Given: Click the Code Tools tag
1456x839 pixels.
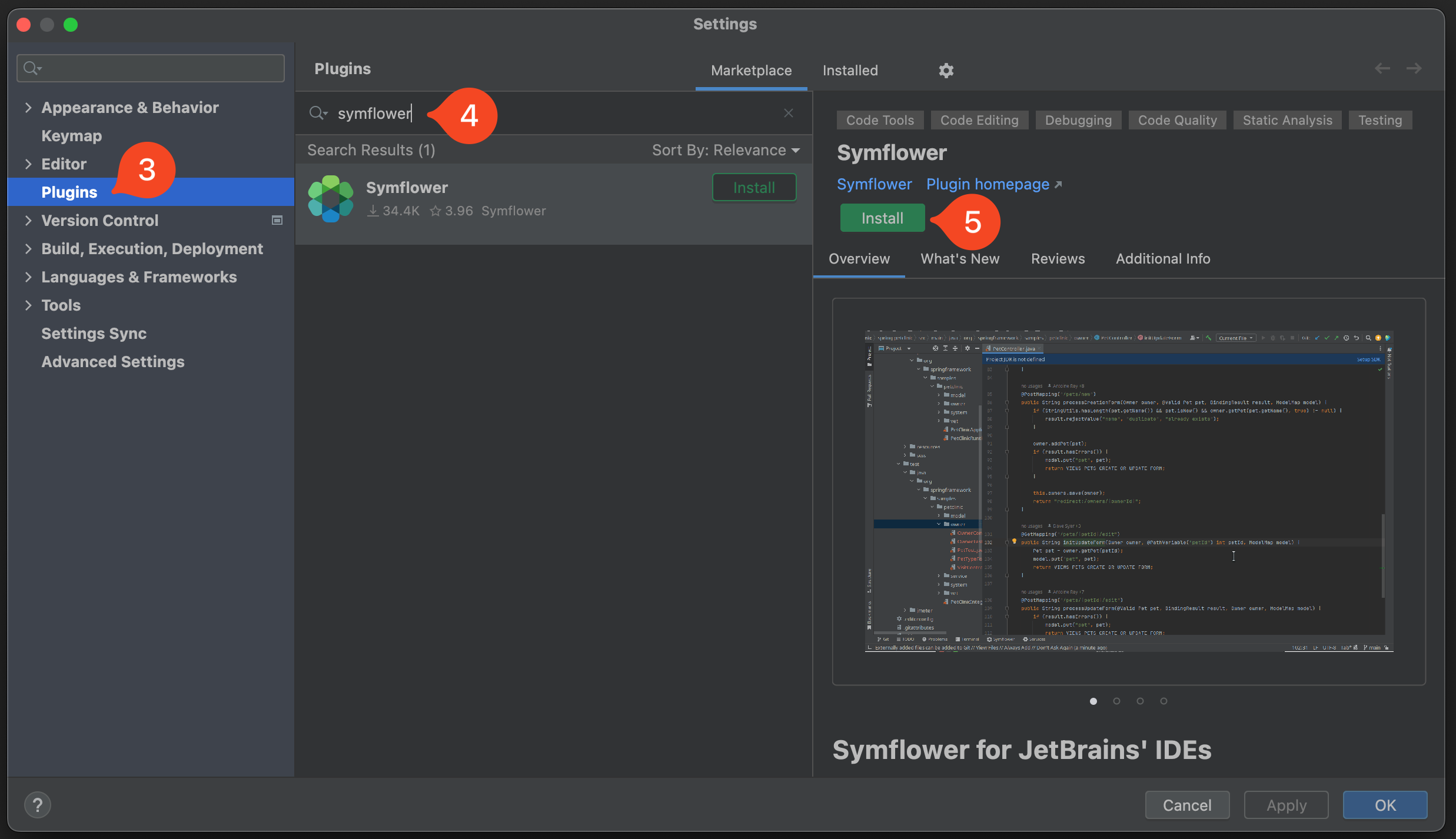Looking at the screenshot, I should pos(880,120).
